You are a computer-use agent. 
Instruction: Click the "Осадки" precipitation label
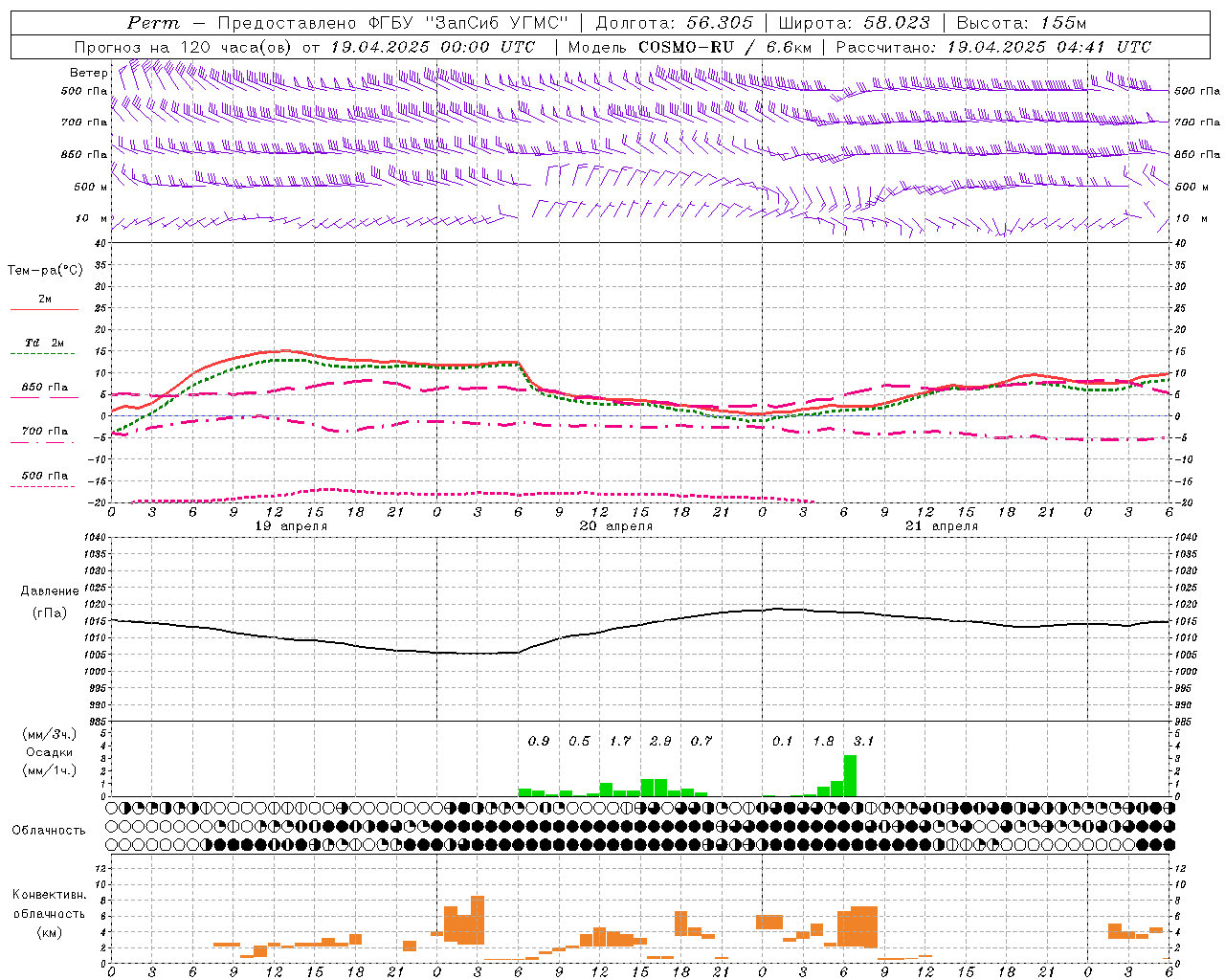(x=49, y=752)
